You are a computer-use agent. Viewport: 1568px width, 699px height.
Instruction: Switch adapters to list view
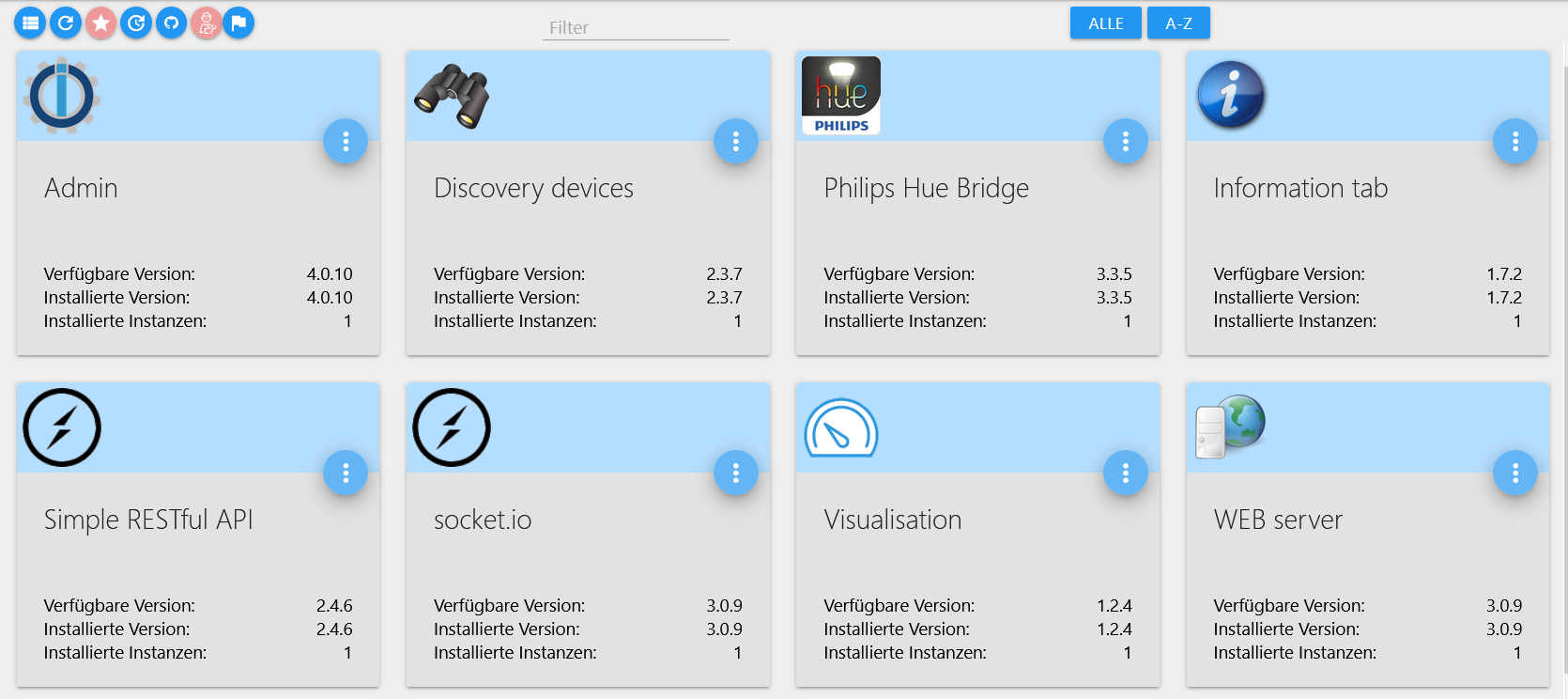31,23
